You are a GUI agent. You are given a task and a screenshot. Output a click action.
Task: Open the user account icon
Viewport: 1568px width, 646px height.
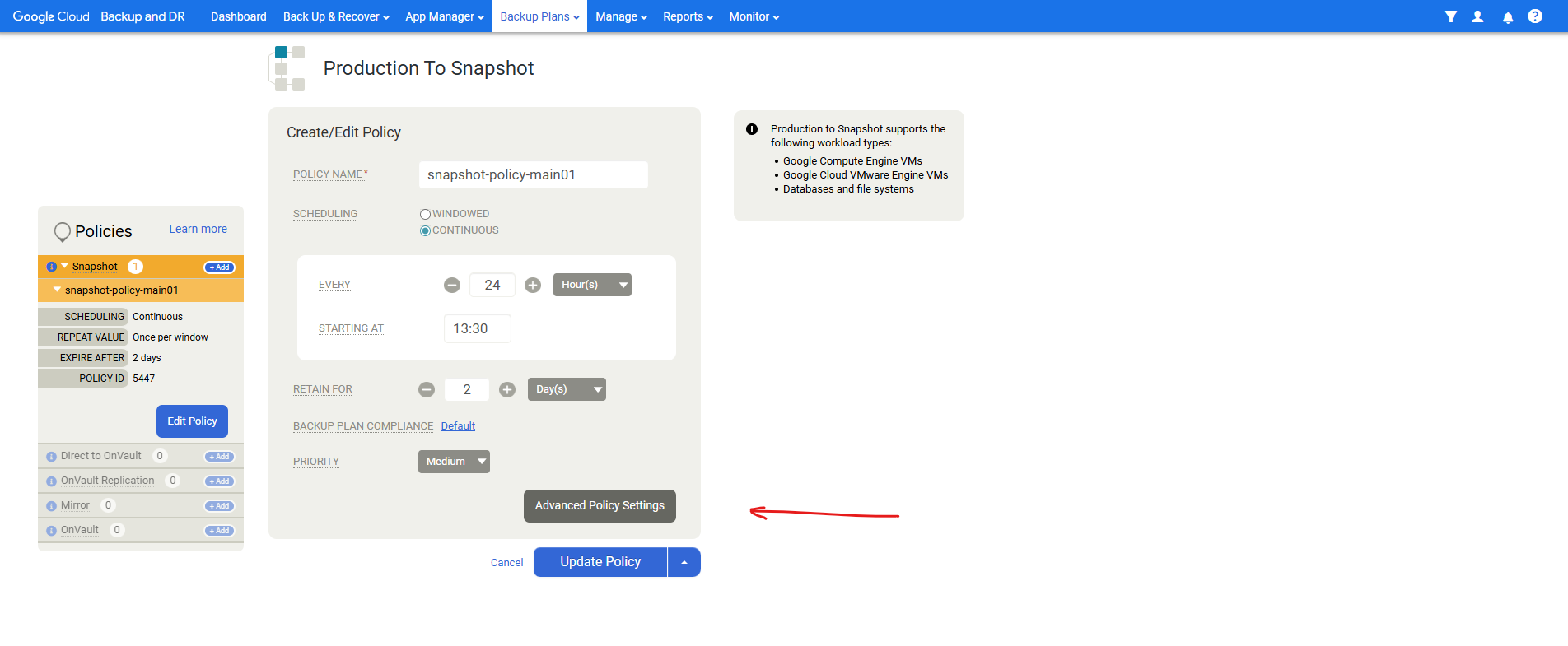[1477, 16]
